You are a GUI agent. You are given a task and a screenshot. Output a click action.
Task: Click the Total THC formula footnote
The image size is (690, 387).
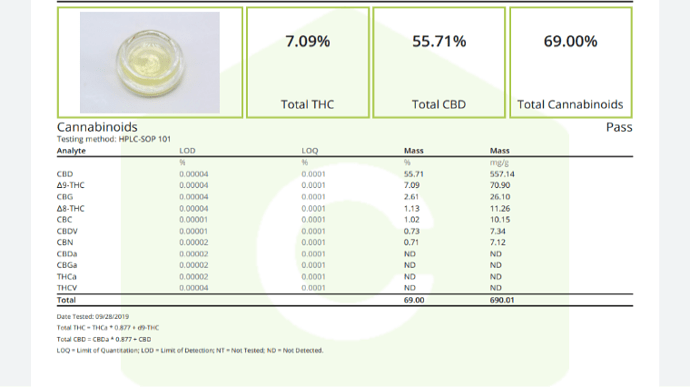tap(108, 328)
